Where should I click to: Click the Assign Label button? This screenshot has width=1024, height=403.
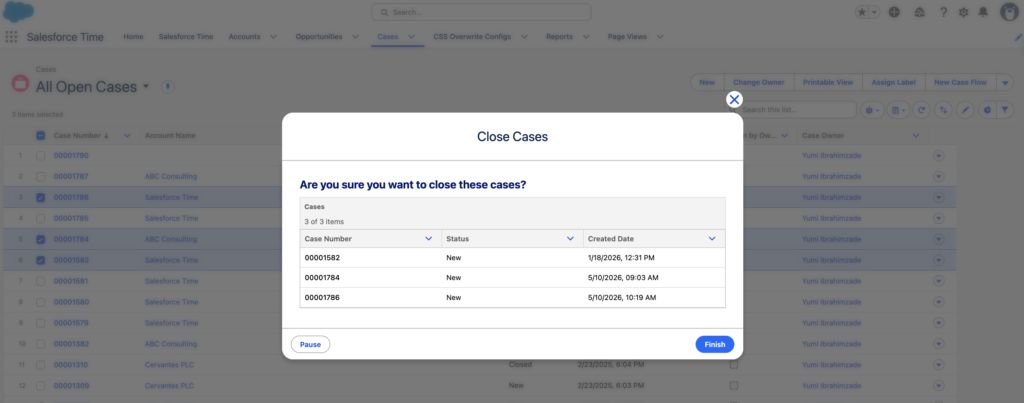[894, 82]
